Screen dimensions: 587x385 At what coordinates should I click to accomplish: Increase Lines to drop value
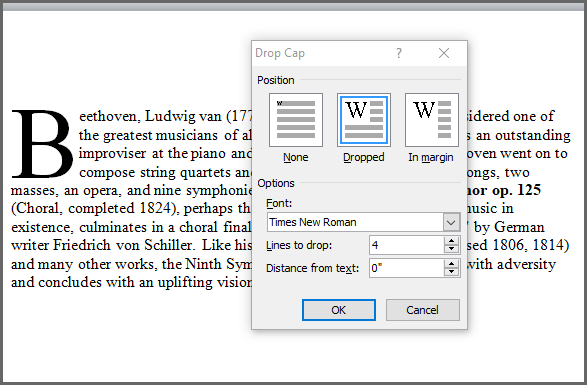pyautogui.click(x=451, y=241)
